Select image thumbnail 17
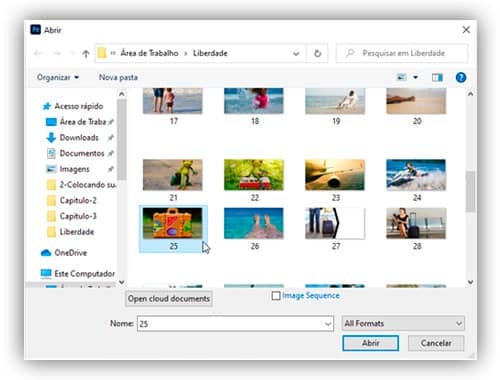Viewport: 500px width, 380px height. coord(173,101)
